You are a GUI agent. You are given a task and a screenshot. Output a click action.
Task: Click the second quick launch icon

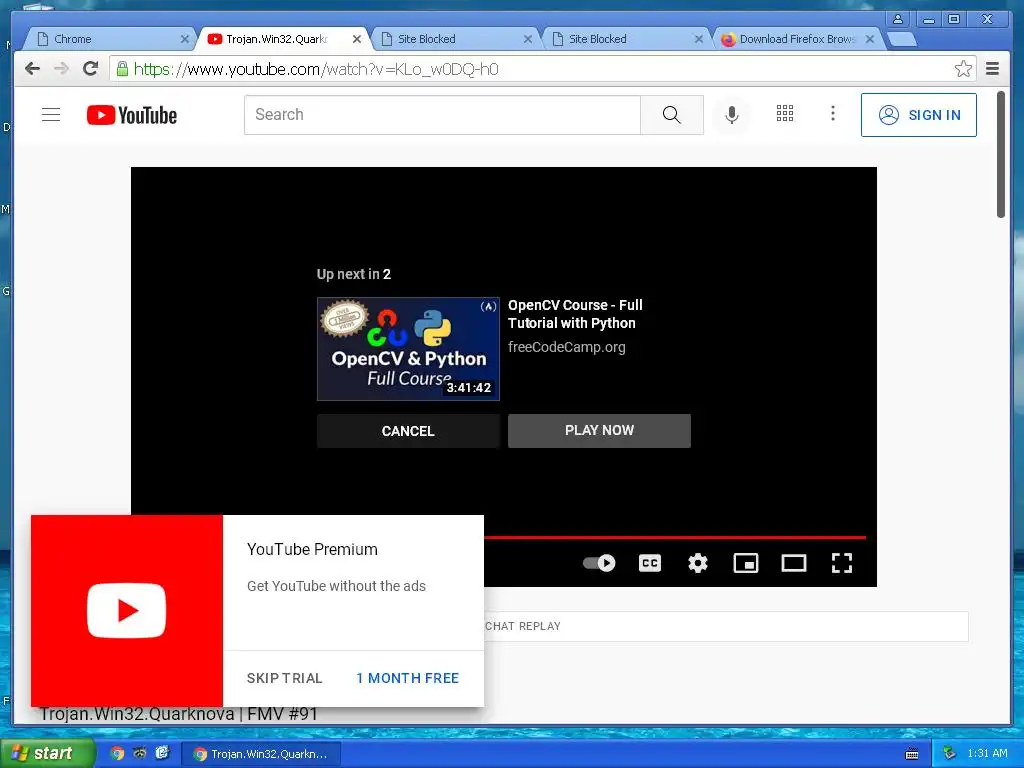point(140,754)
